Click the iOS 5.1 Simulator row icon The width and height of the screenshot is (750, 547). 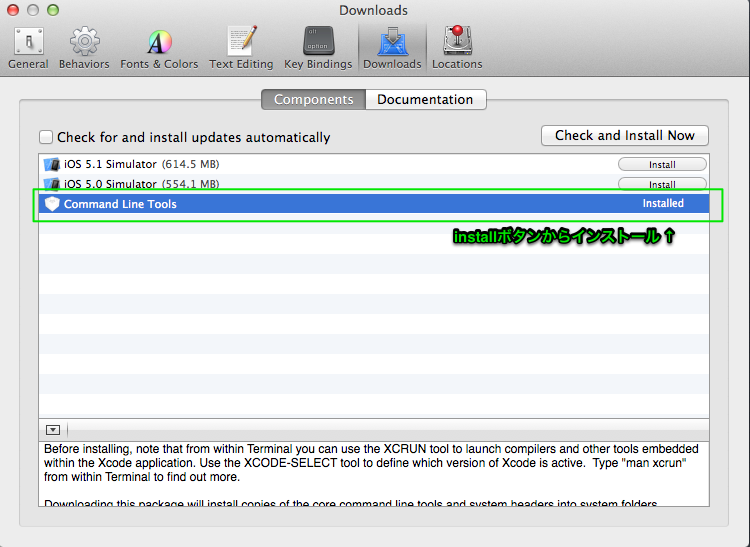click(x=52, y=164)
